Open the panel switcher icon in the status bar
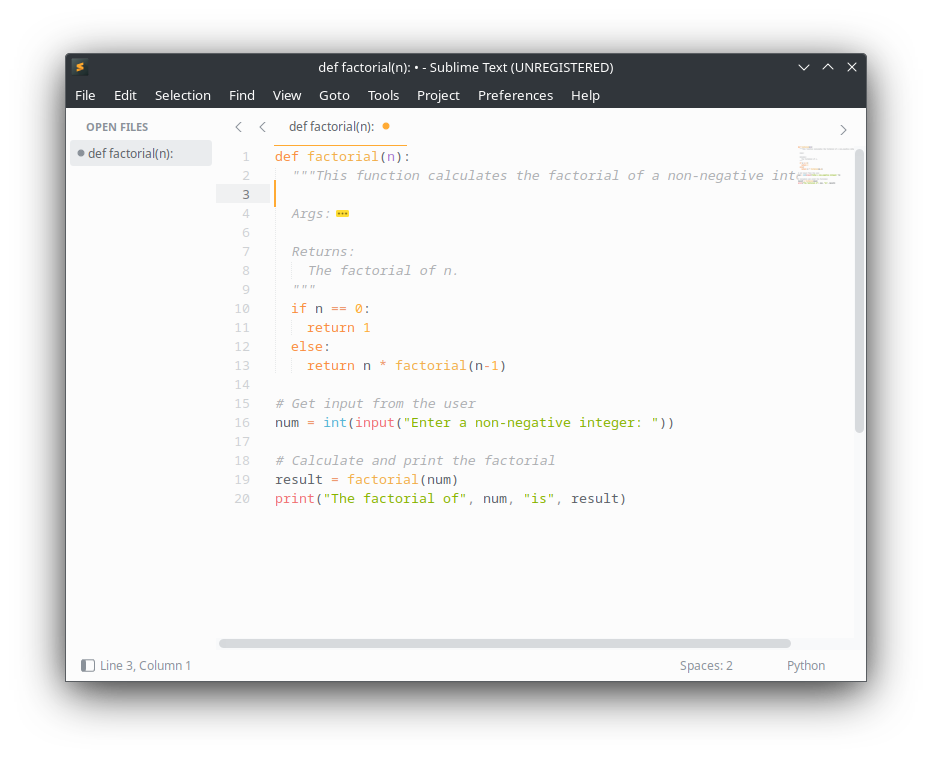Screen dimensions: 932x759 pyautogui.click(x=87, y=665)
